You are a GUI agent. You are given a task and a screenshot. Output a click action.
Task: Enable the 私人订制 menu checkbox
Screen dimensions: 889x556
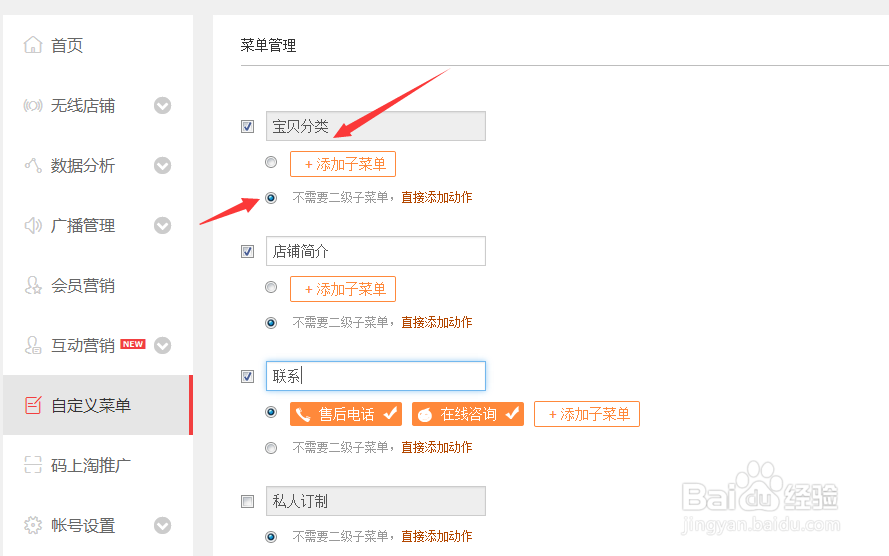pos(248,502)
